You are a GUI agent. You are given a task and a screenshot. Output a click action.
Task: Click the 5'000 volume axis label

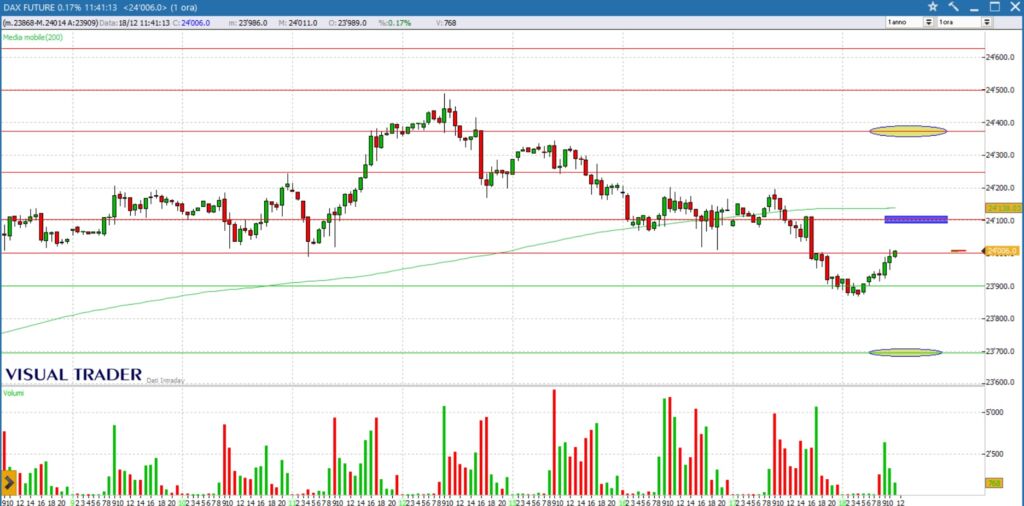click(x=995, y=413)
